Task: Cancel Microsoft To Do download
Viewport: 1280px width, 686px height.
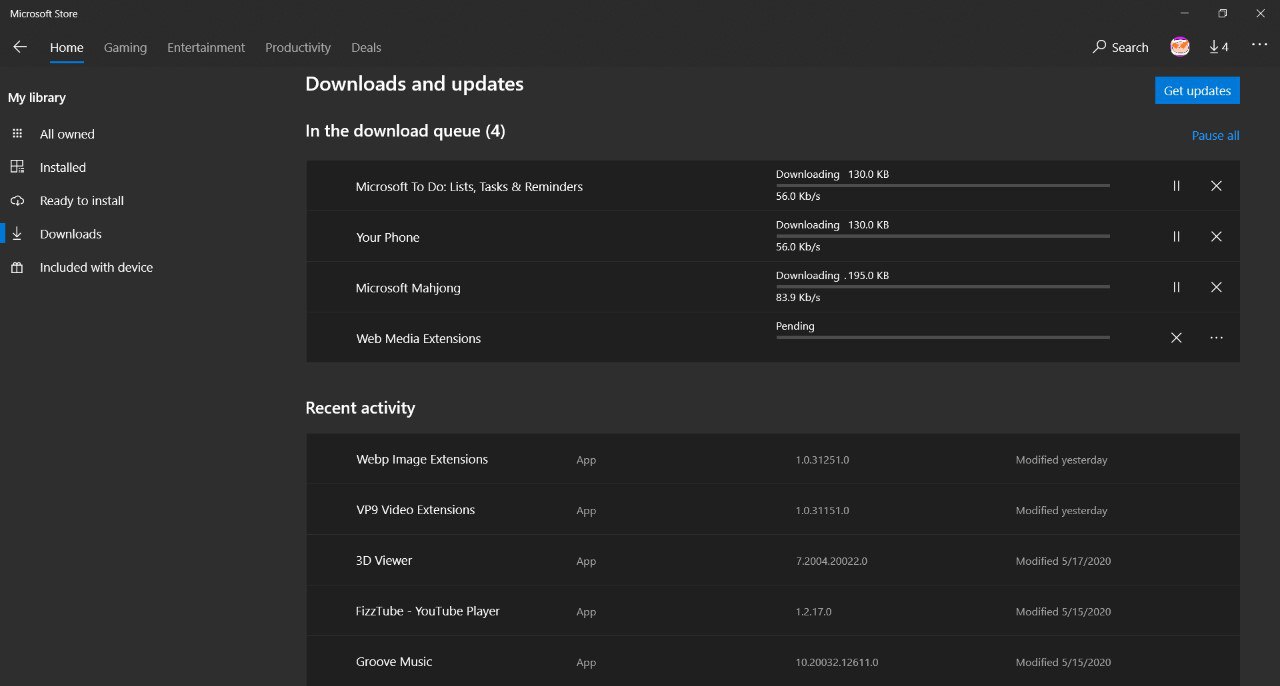Action: tap(1216, 186)
